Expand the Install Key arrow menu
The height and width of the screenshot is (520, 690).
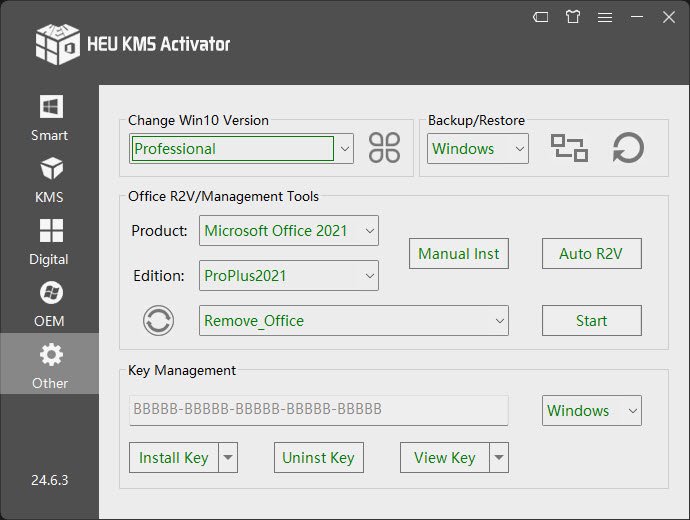(x=228, y=458)
